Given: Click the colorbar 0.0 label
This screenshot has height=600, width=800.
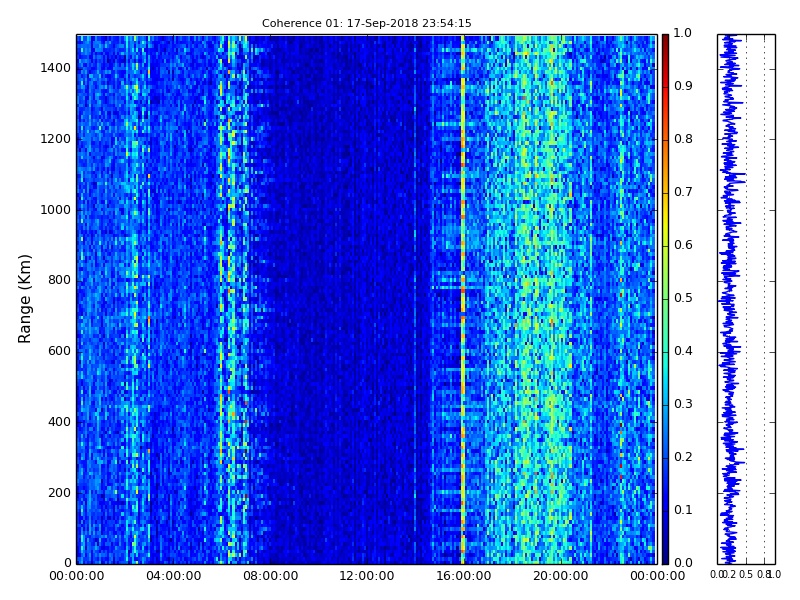Looking at the screenshot, I should pyautogui.click(x=683, y=563).
